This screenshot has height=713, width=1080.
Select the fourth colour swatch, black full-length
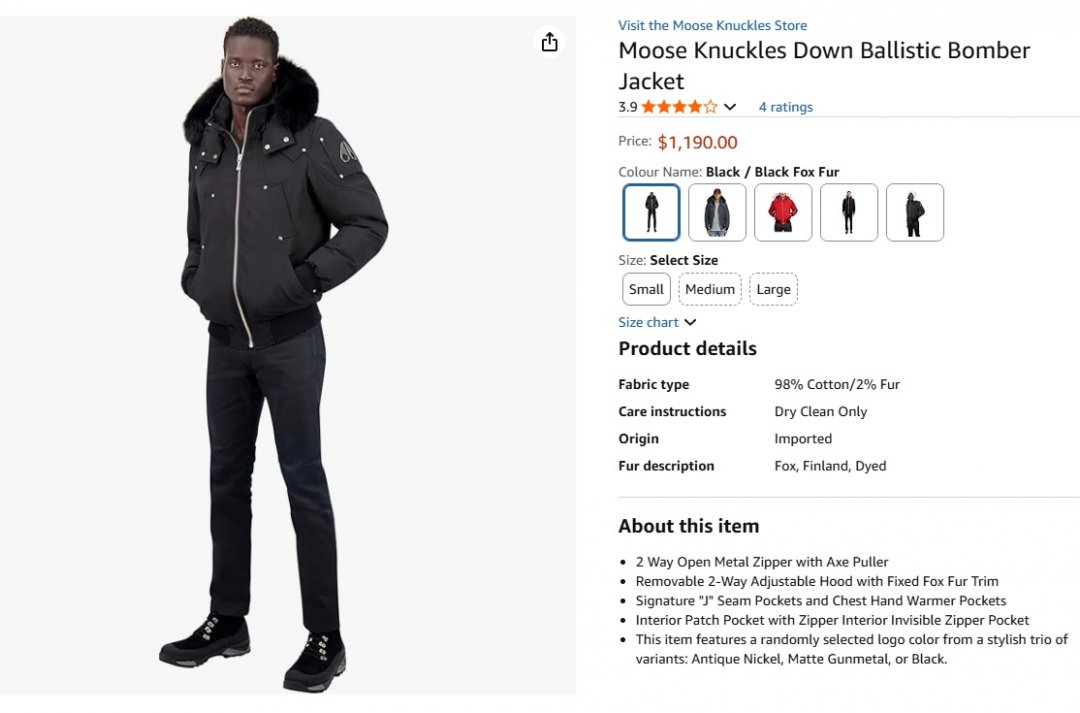point(849,212)
